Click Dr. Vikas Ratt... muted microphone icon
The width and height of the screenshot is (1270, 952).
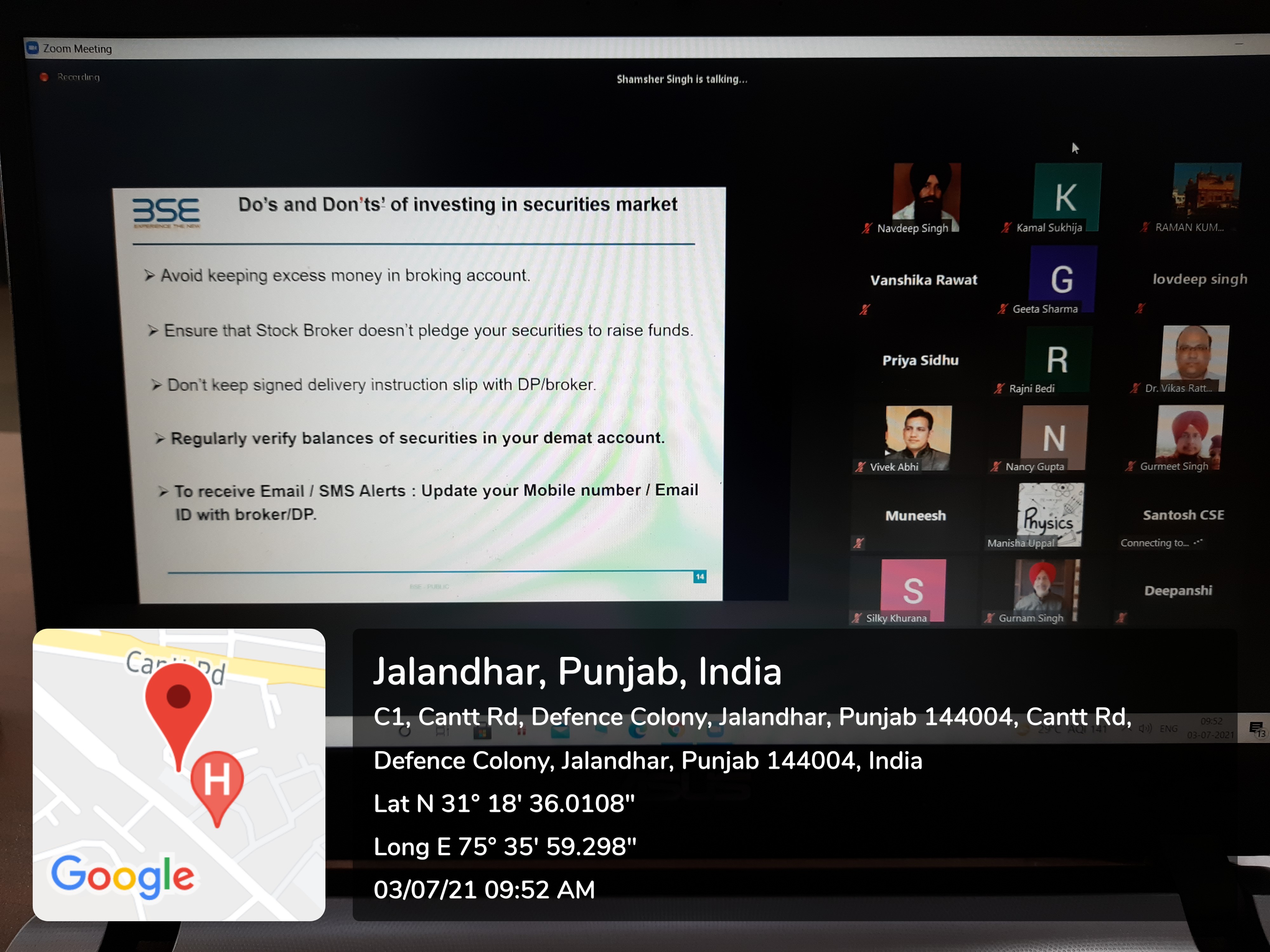pos(1135,388)
